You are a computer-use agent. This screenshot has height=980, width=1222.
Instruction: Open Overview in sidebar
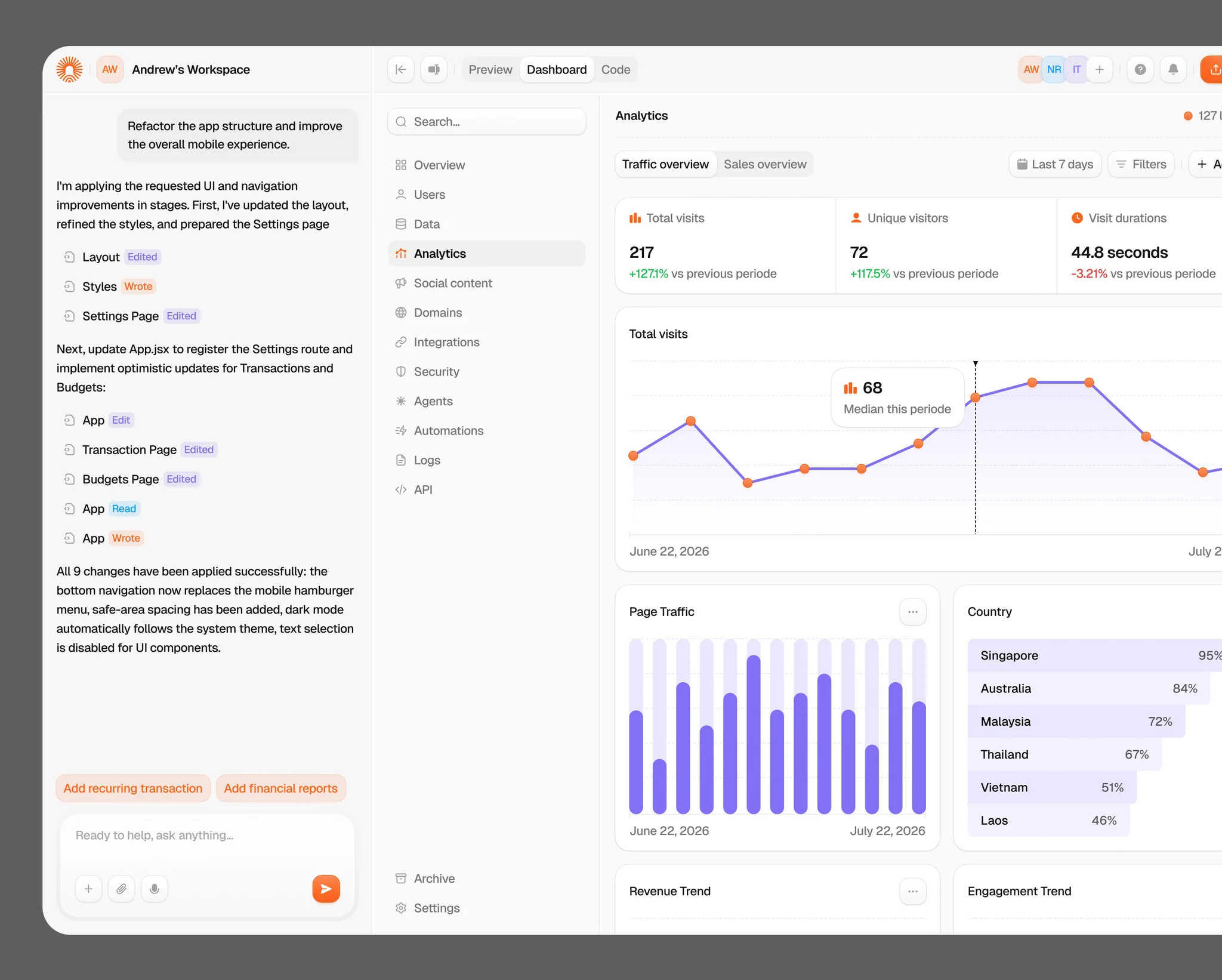point(487,165)
